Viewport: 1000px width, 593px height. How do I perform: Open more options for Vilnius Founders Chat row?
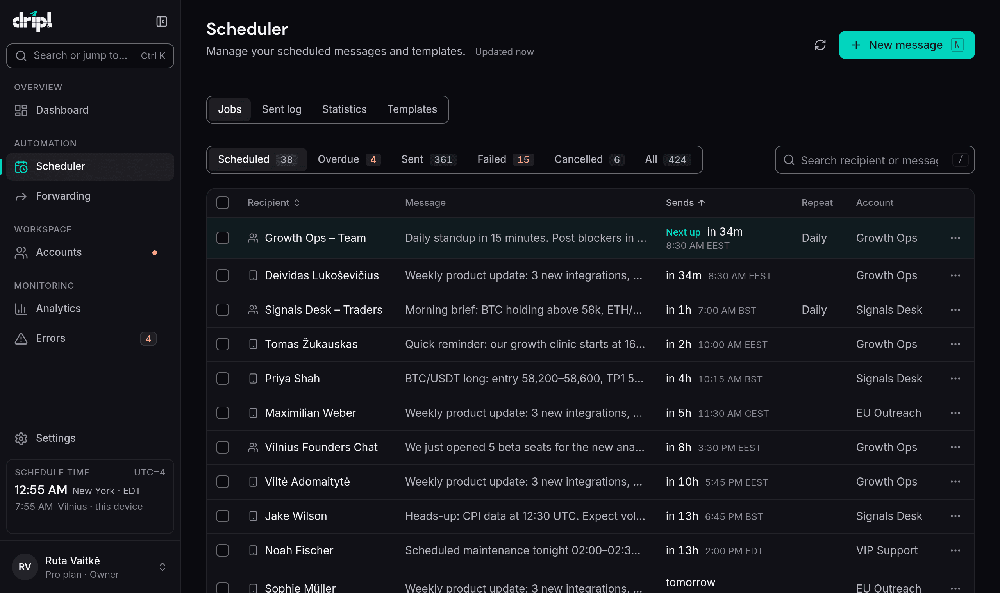point(955,448)
